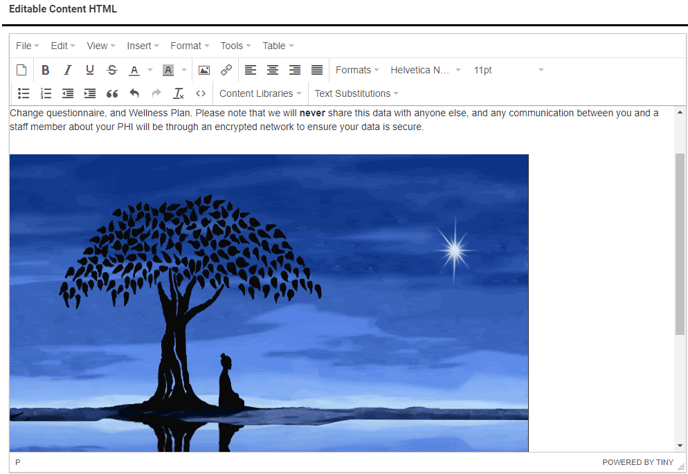Screen dimensions: 688x474
Task: Open the Helvetica font family dropdown
Action: point(425,70)
